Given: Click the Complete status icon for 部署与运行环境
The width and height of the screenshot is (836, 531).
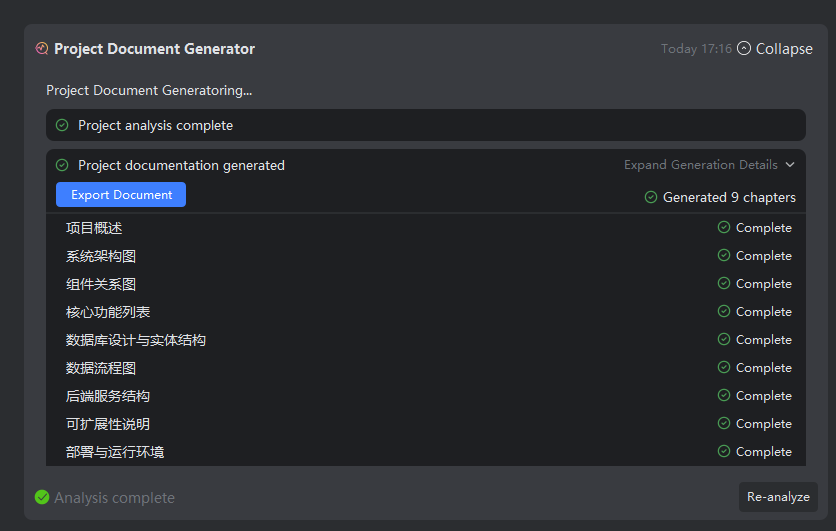Looking at the screenshot, I should pyautogui.click(x=724, y=451).
